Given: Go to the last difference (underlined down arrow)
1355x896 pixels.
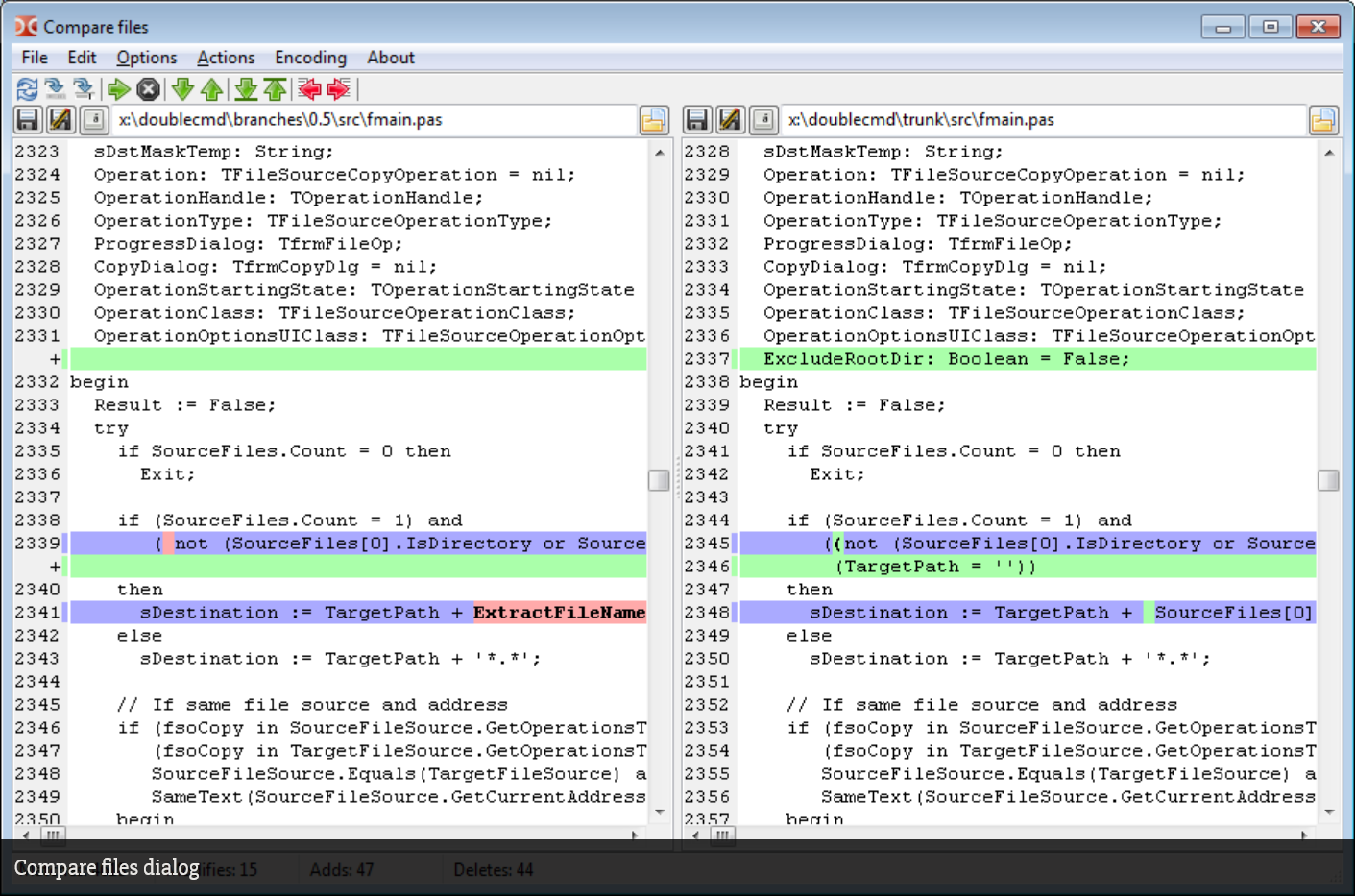Looking at the screenshot, I should click(246, 89).
